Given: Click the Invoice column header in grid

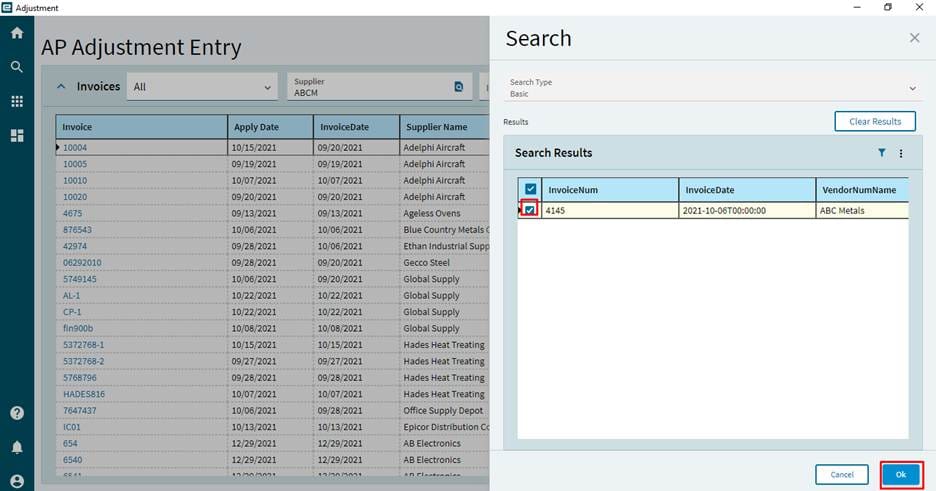Looking at the screenshot, I should 141,127.
